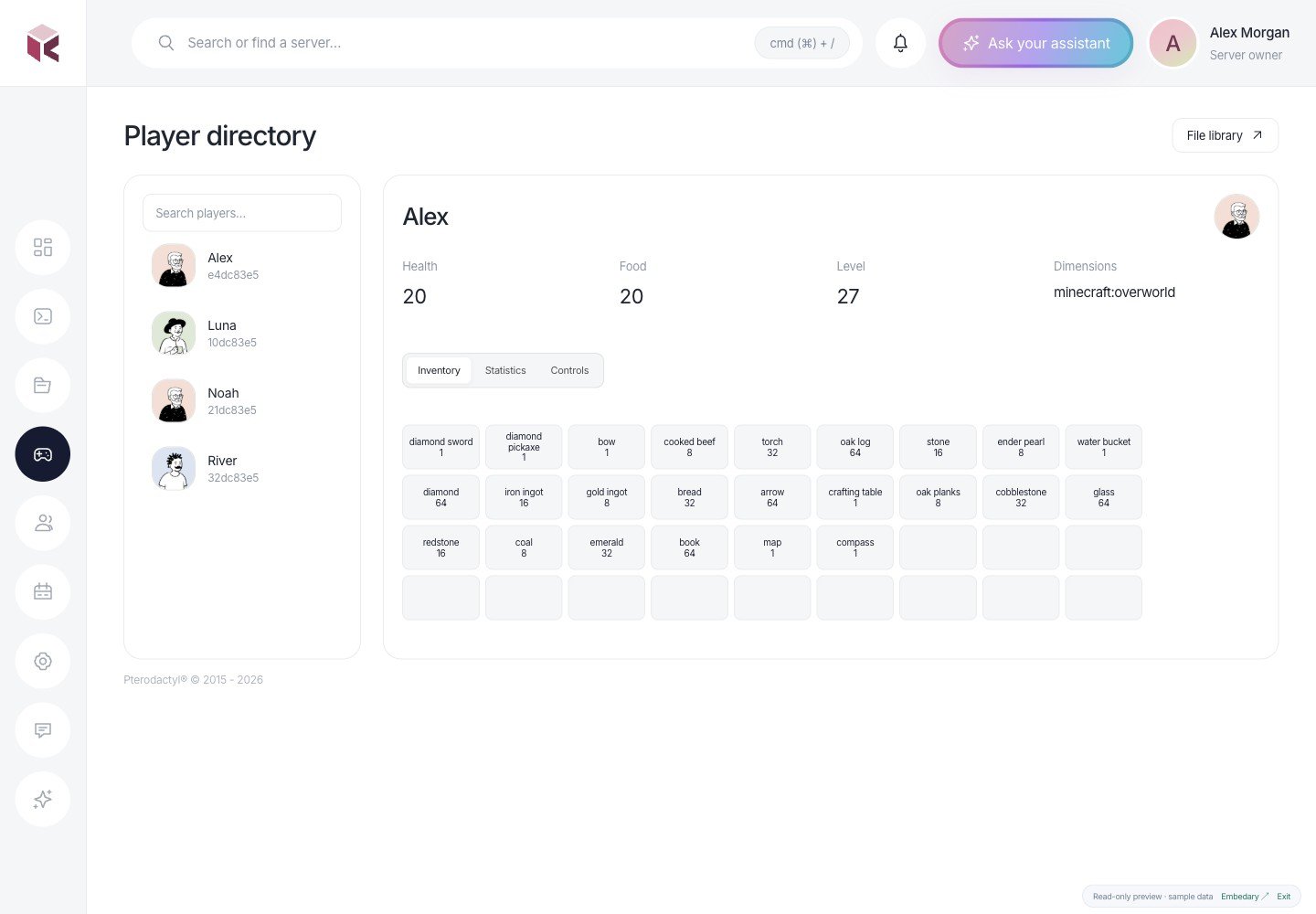This screenshot has height=914, width=1316.
Task: Click the notifications bell icon
Action: tap(900, 43)
